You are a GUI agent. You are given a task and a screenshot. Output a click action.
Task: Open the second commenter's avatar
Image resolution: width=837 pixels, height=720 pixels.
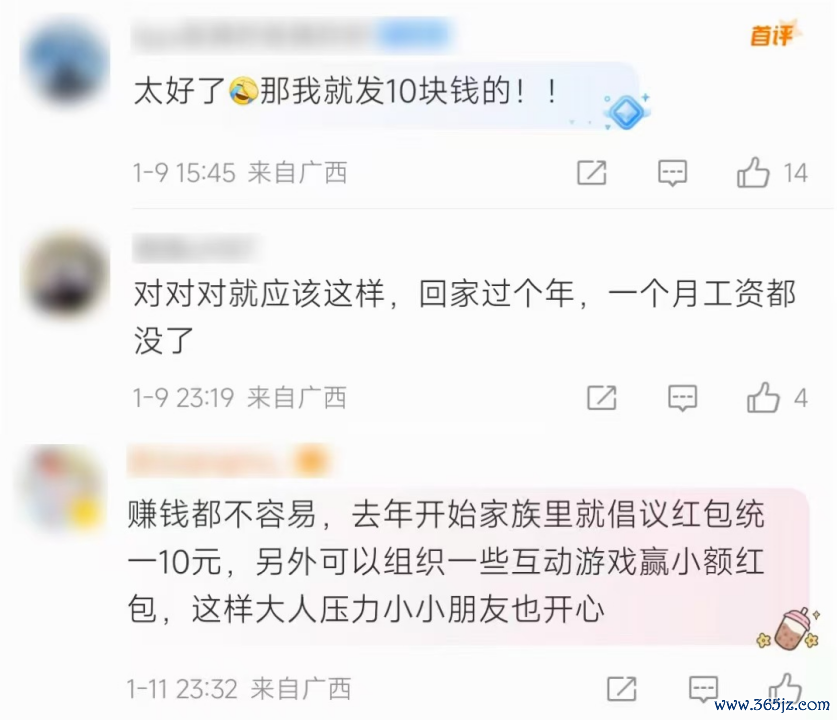pyautogui.click(x=66, y=275)
